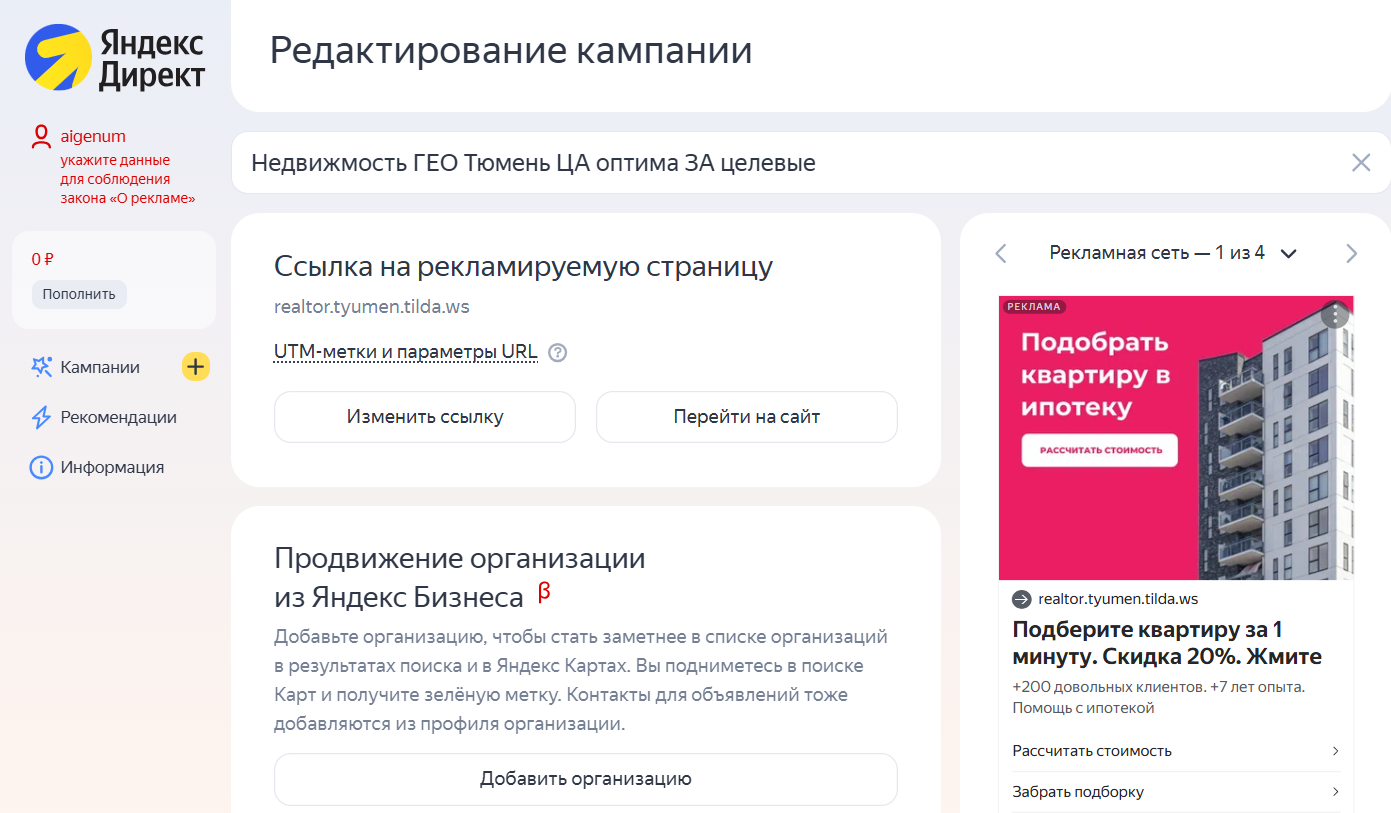Viewport: 1391px width, 813px height.
Task: Open the UTM-метки и параметры URL link
Action: click(x=406, y=352)
